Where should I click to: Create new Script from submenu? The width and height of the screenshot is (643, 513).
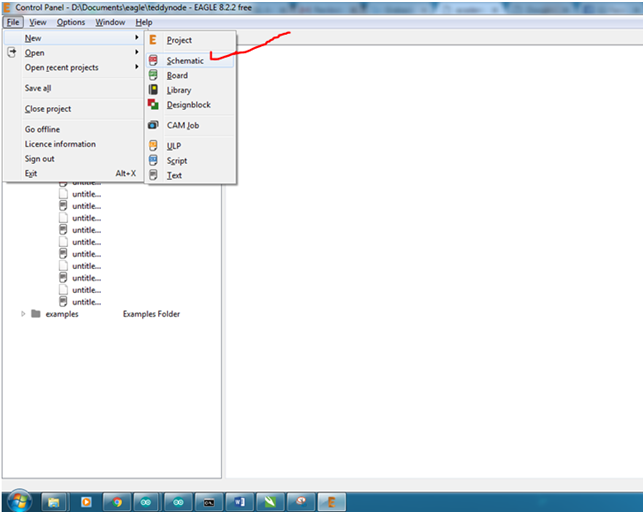tap(191, 161)
